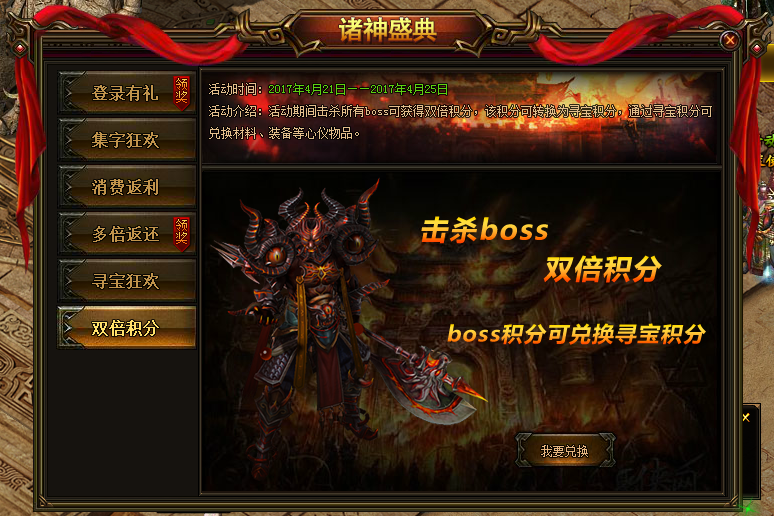Claim reward badge on 登录有礼 tab
774x516 pixels.
point(182,92)
